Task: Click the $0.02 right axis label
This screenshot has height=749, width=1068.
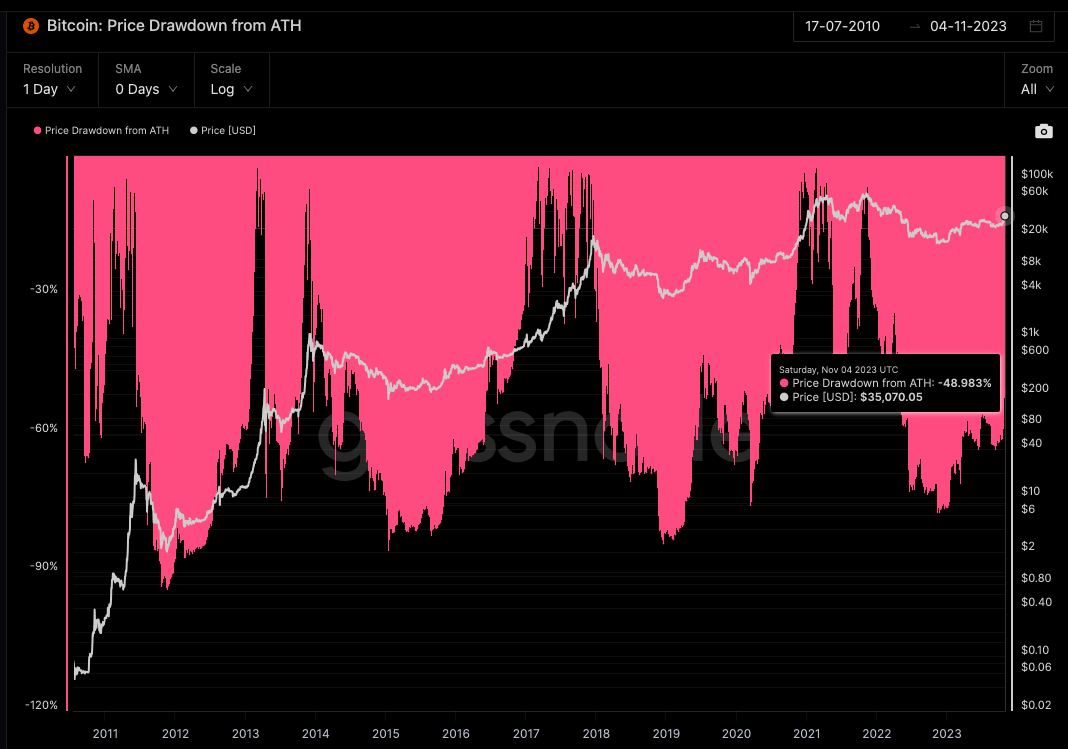Action: 1036,705
